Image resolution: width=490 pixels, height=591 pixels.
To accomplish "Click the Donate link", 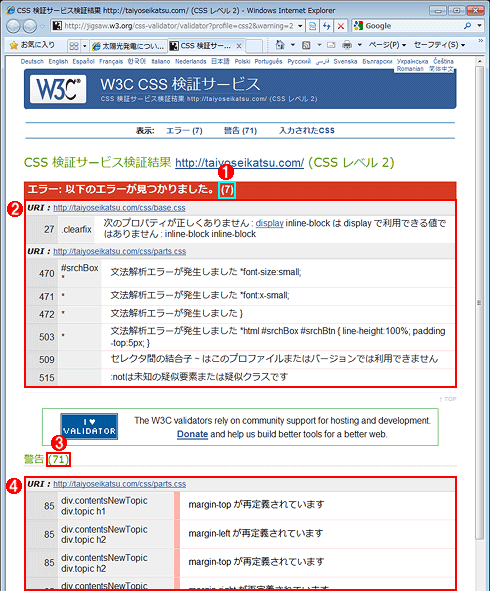I will [192, 434].
